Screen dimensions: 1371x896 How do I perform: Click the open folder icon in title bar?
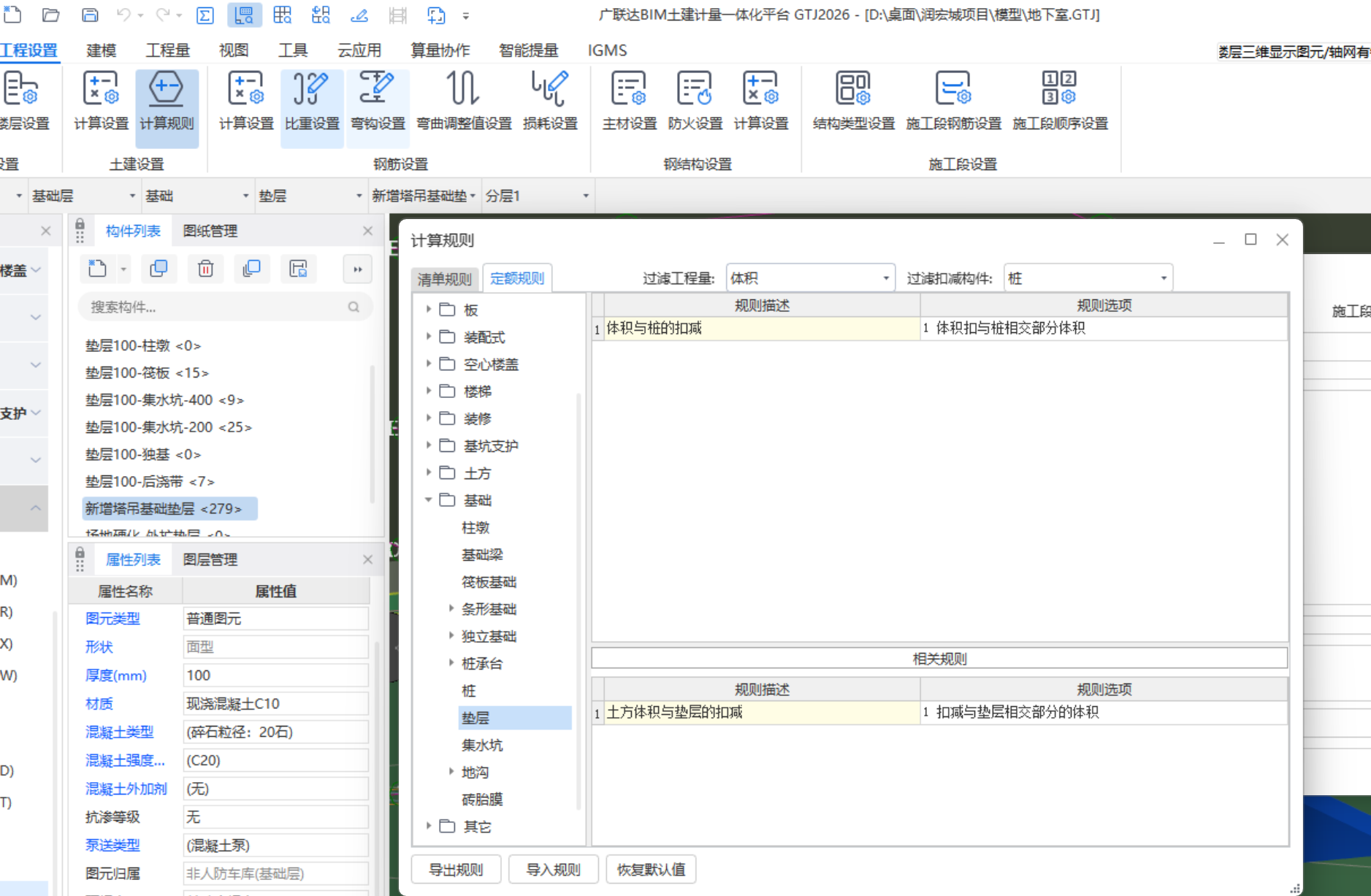[50, 15]
